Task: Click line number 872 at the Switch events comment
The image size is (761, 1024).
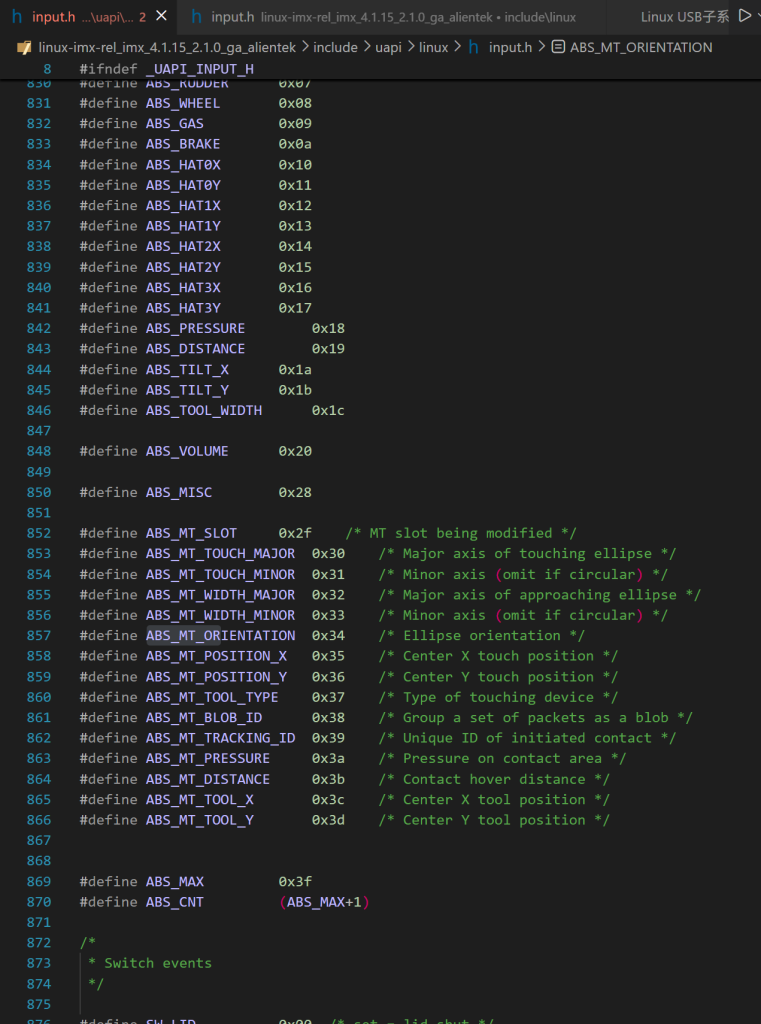Action: [39, 942]
